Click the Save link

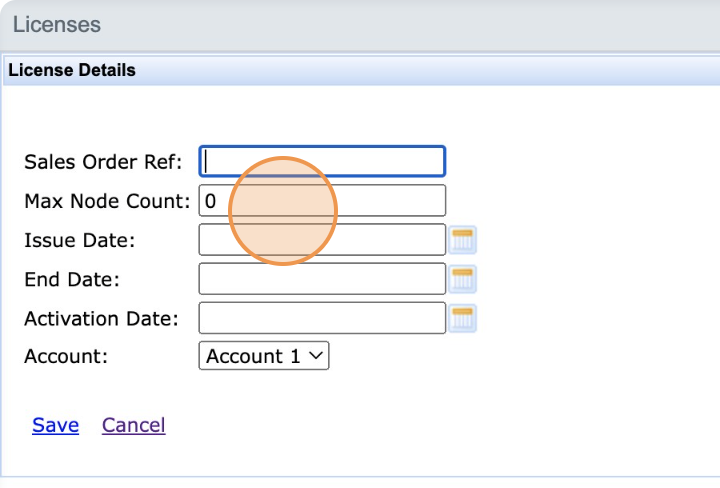(x=55, y=425)
